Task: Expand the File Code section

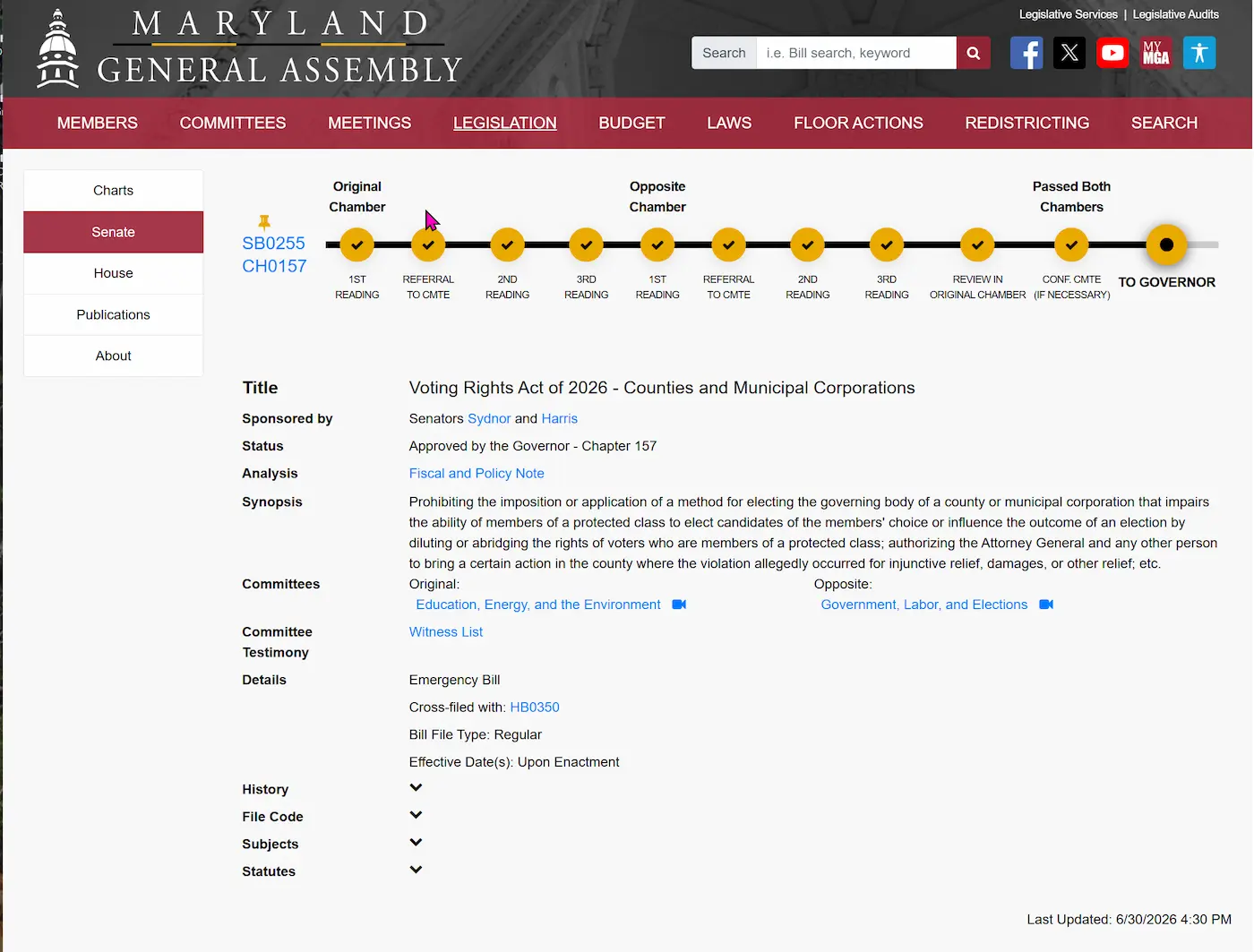Action: (416, 815)
